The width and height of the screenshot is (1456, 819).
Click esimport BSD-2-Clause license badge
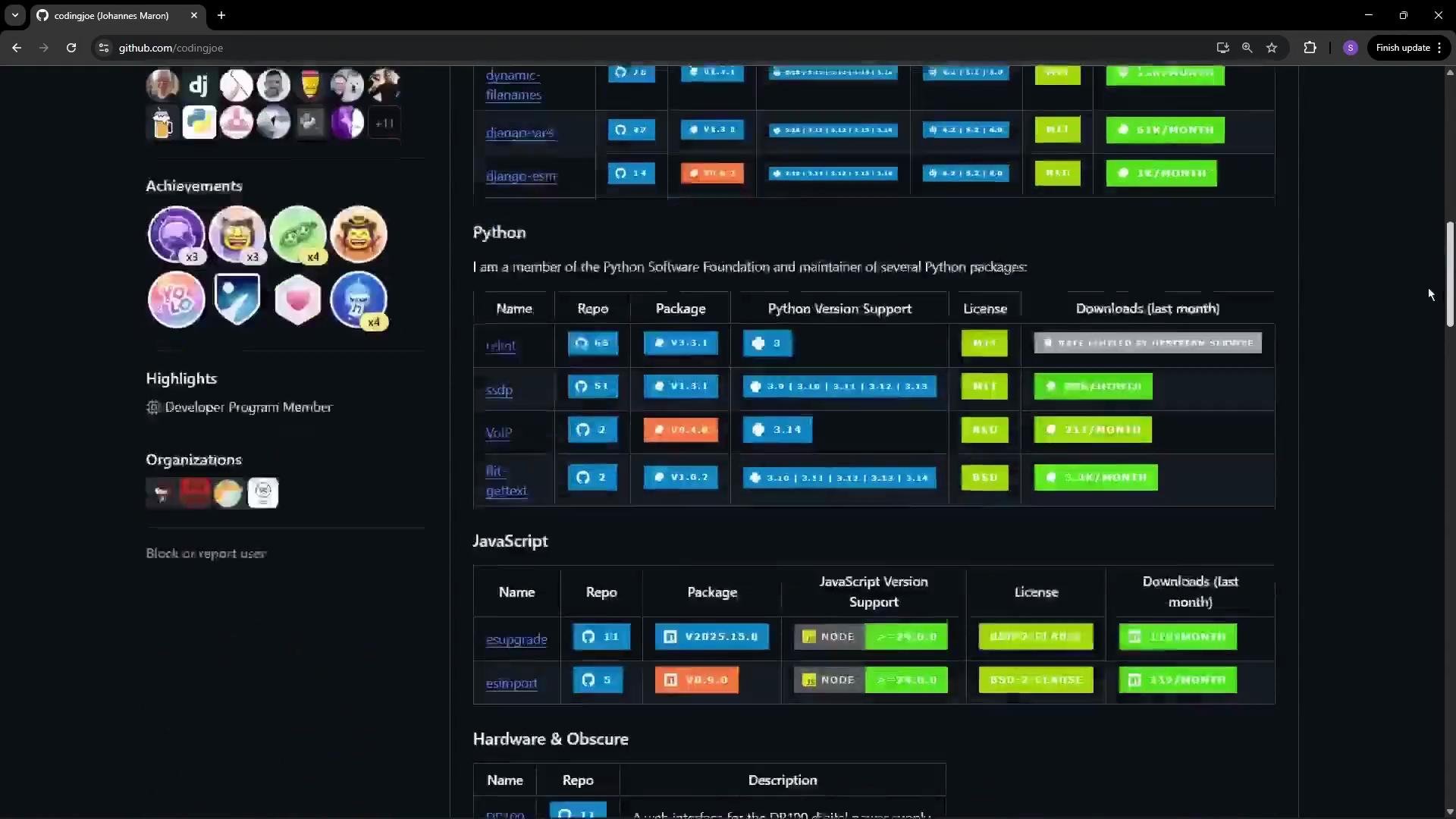tap(1036, 679)
